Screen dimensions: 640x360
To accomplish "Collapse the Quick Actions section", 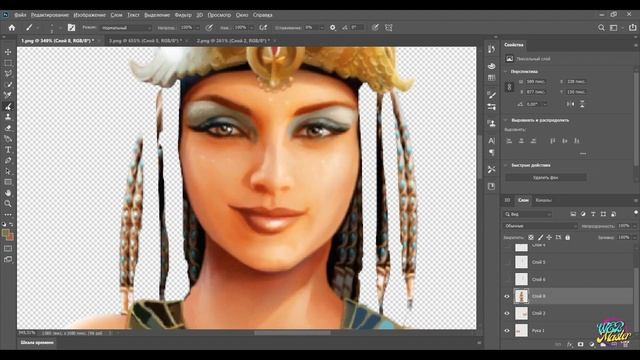I will click(506, 165).
